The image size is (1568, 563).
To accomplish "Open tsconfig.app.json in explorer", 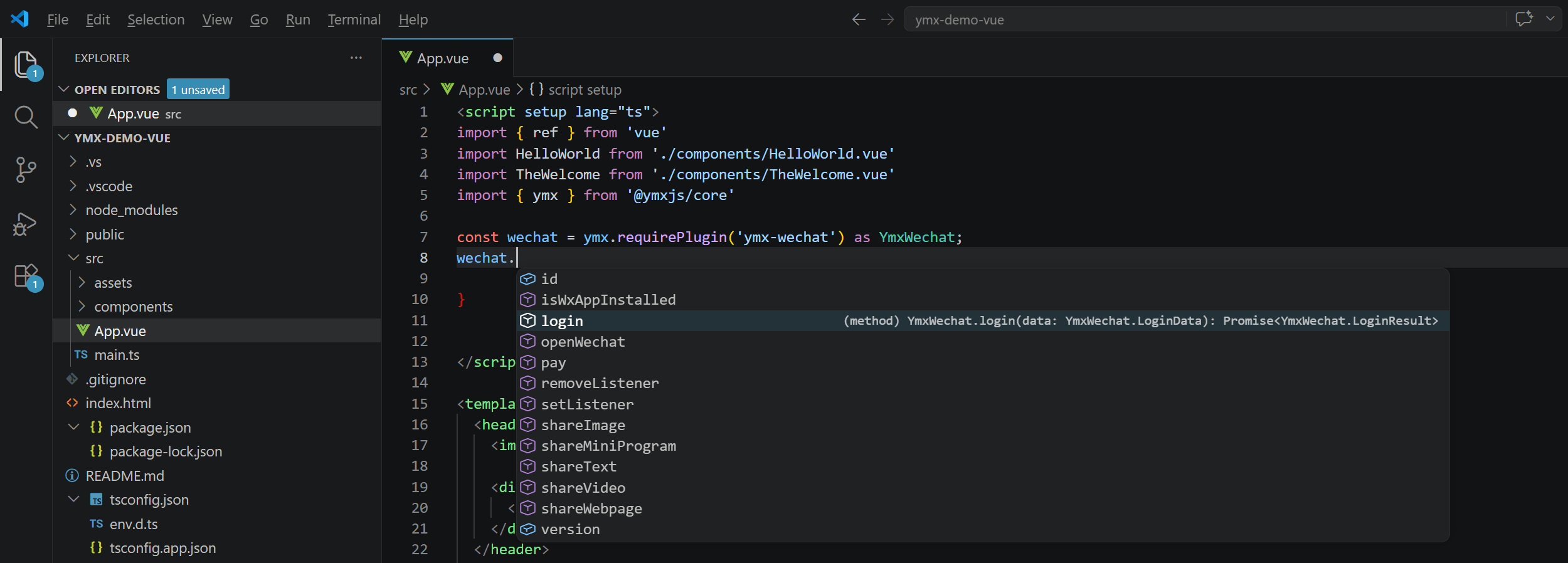I will click(217, 548).
